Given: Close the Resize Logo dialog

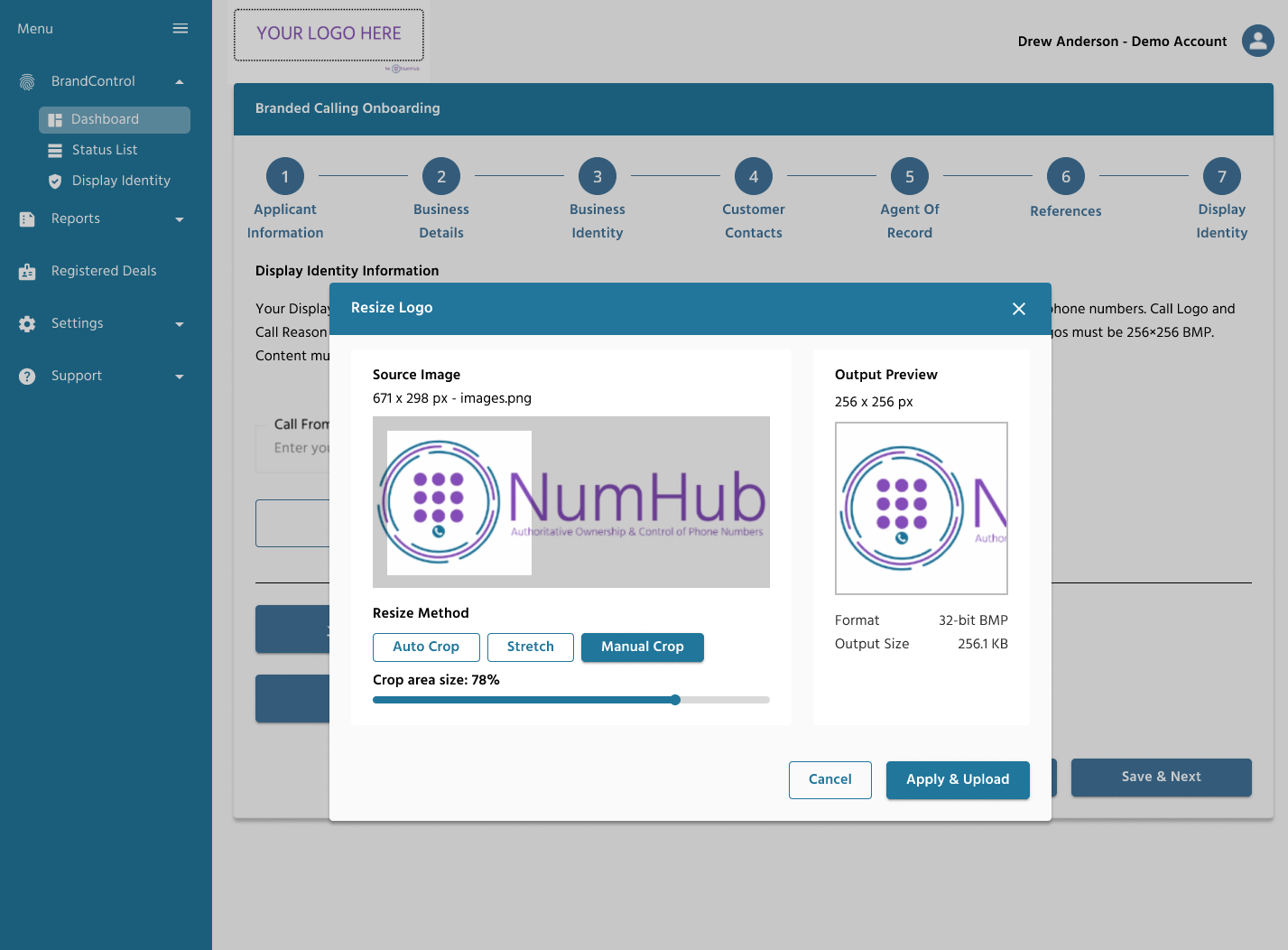Looking at the screenshot, I should pyautogui.click(x=1019, y=309).
